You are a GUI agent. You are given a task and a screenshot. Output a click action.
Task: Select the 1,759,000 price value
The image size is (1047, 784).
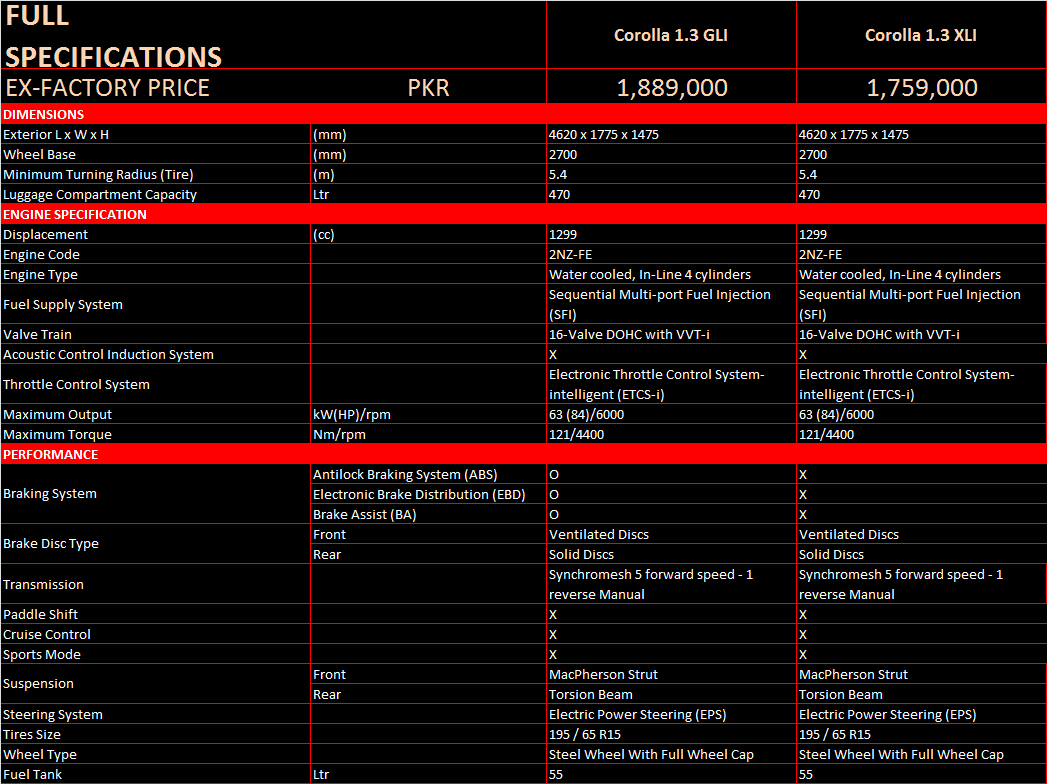[x=921, y=87]
